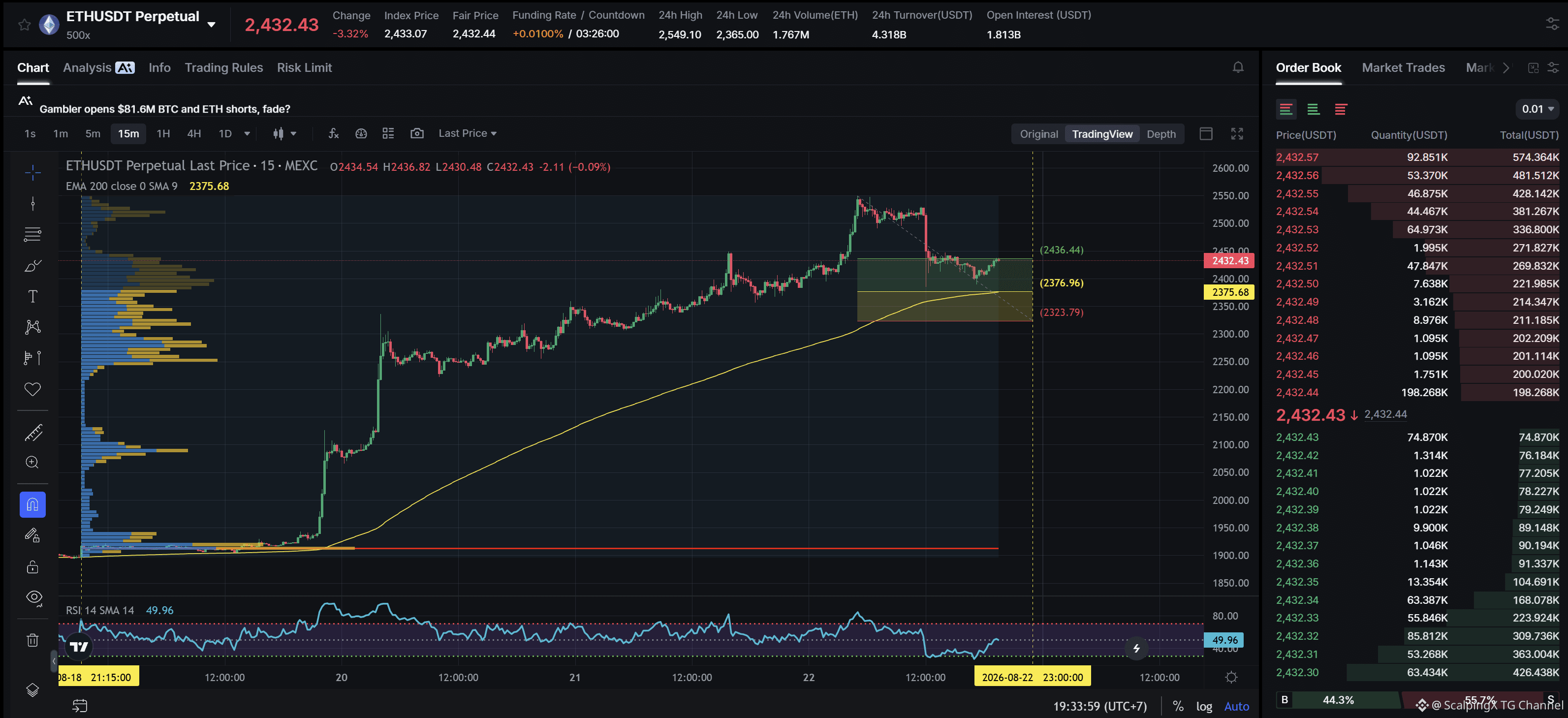Select the Text annotation tool
Image resolution: width=1568 pixels, height=718 pixels.
pyautogui.click(x=33, y=296)
